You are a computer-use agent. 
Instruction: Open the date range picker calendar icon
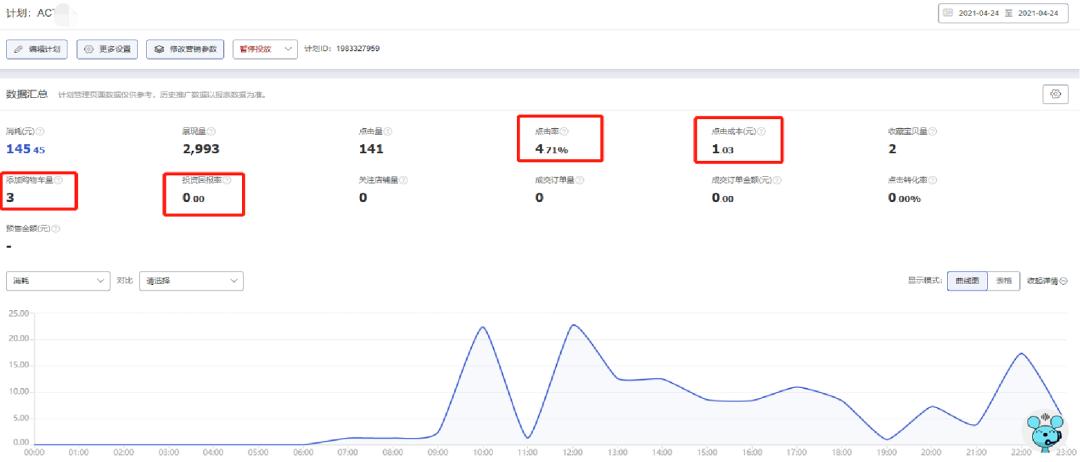click(948, 13)
